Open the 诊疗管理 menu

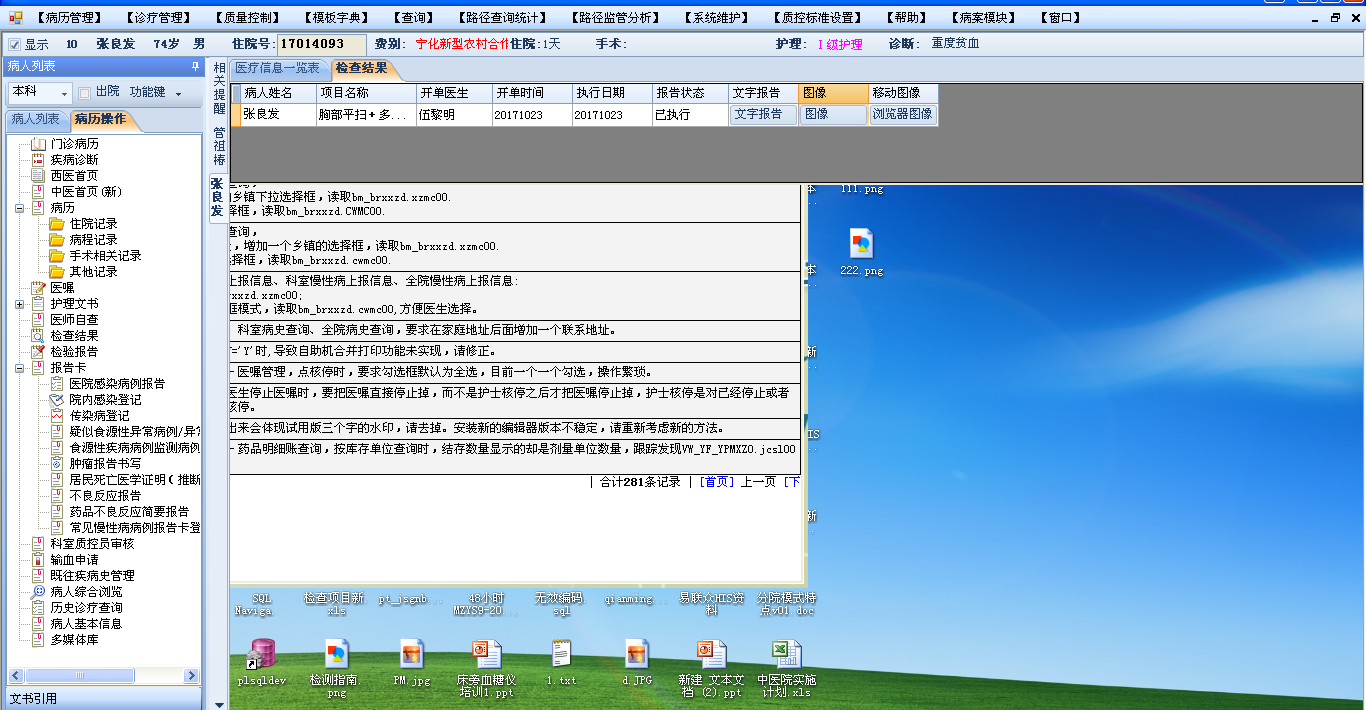point(159,18)
